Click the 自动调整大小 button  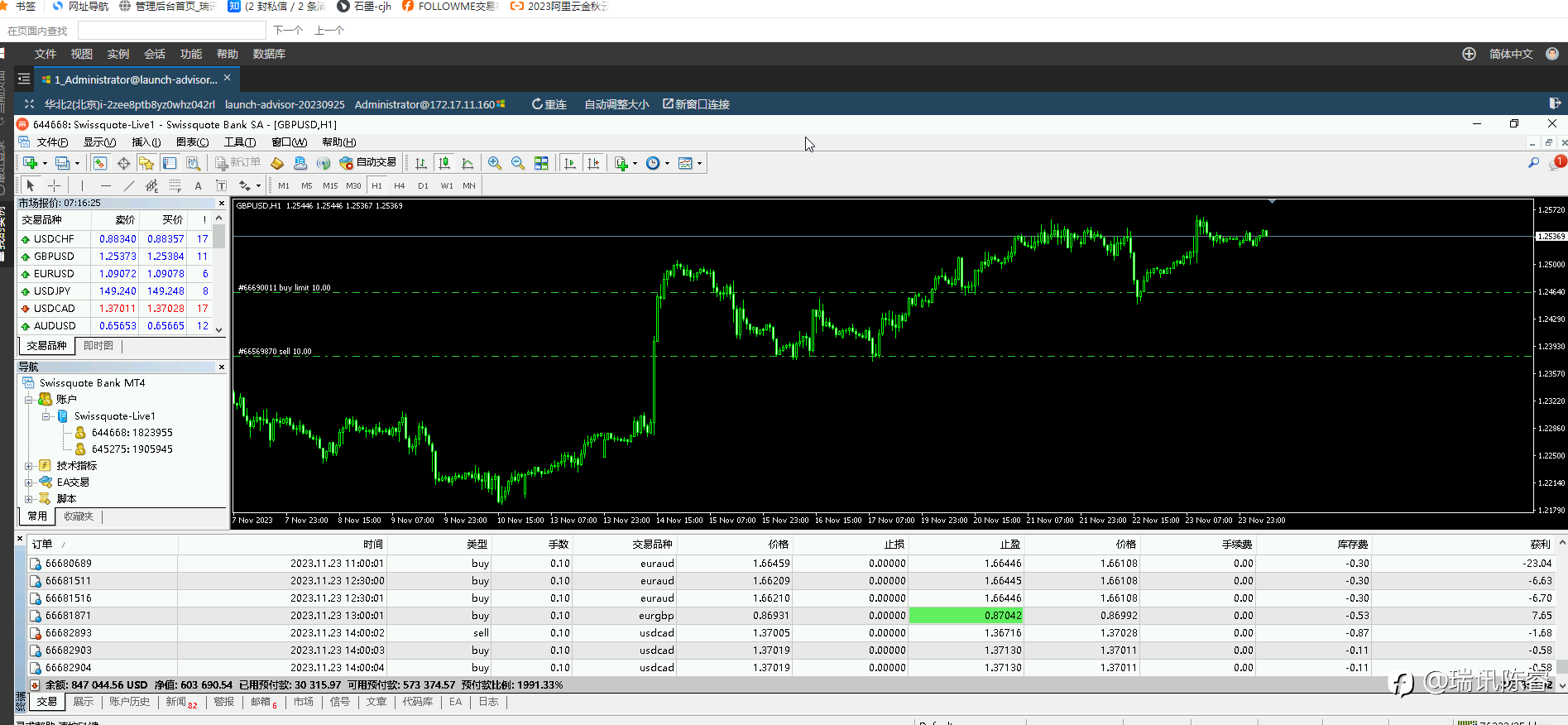coord(616,104)
